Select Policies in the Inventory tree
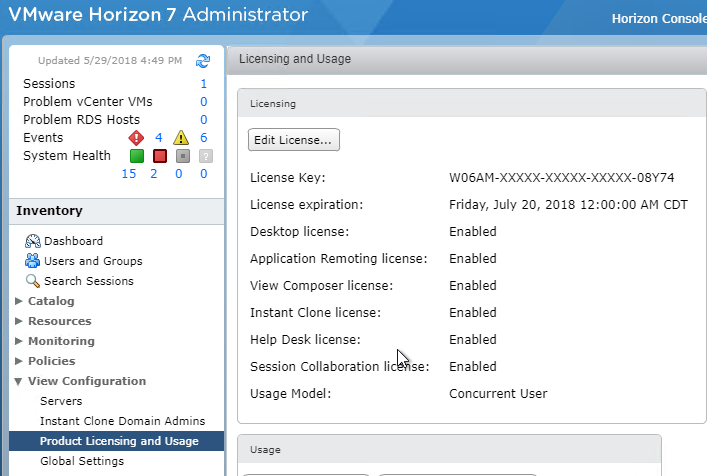The height and width of the screenshot is (476, 707). (51, 361)
